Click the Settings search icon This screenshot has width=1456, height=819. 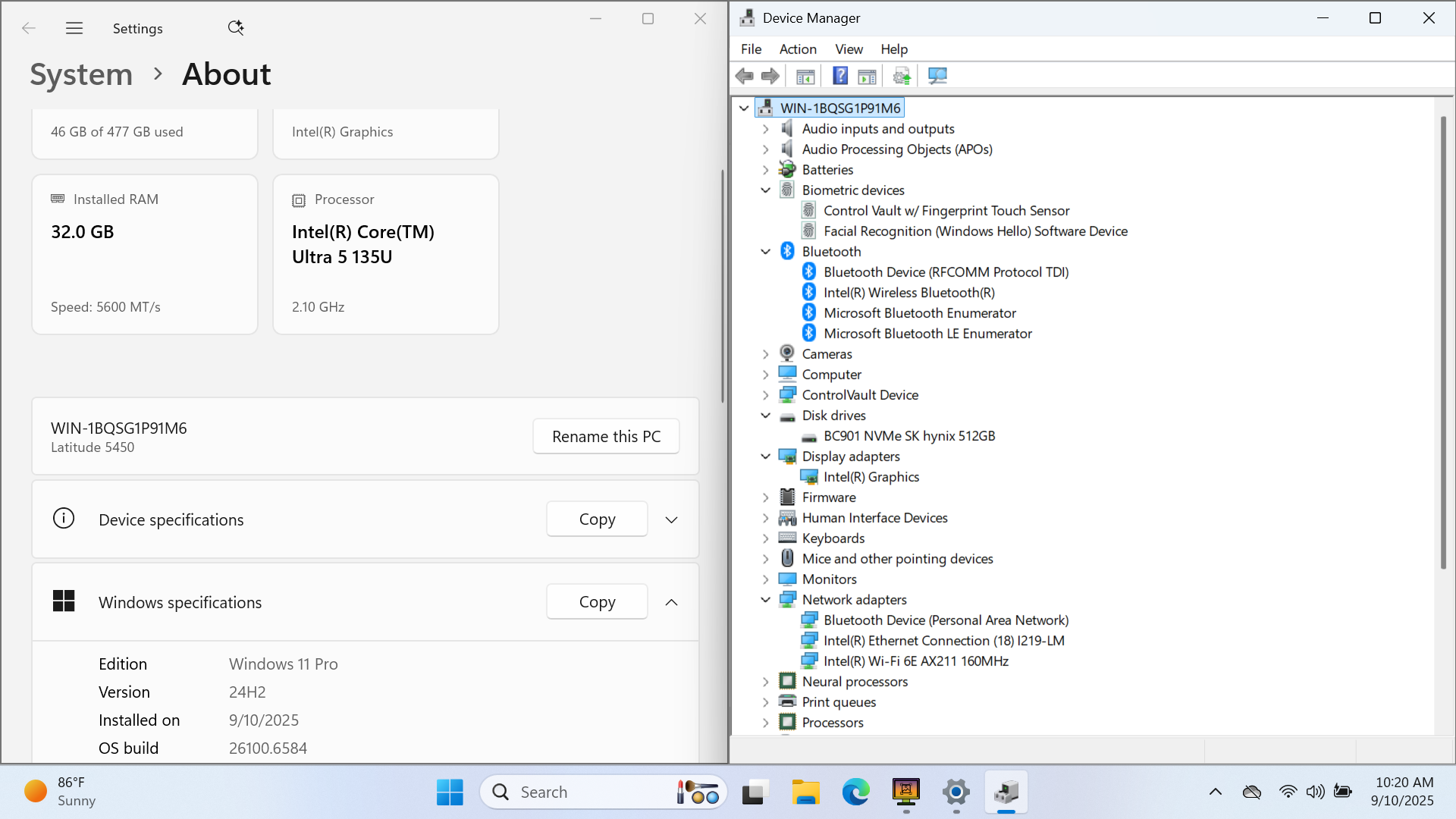click(236, 28)
